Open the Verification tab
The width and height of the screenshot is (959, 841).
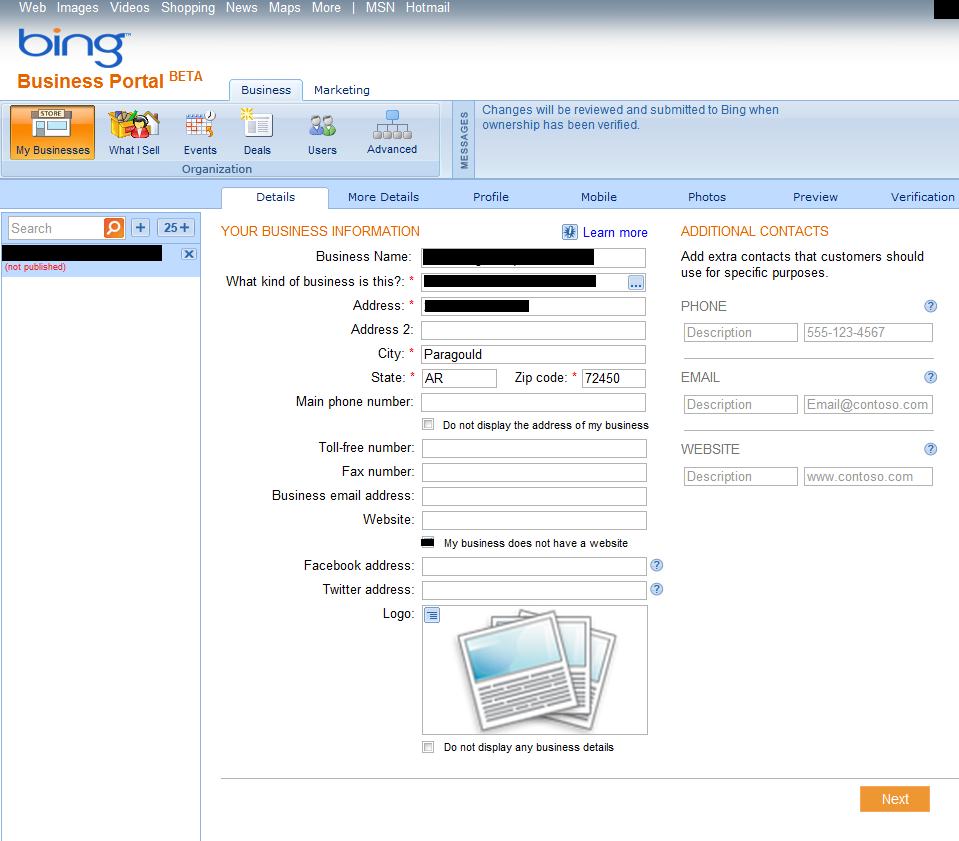(x=922, y=197)
